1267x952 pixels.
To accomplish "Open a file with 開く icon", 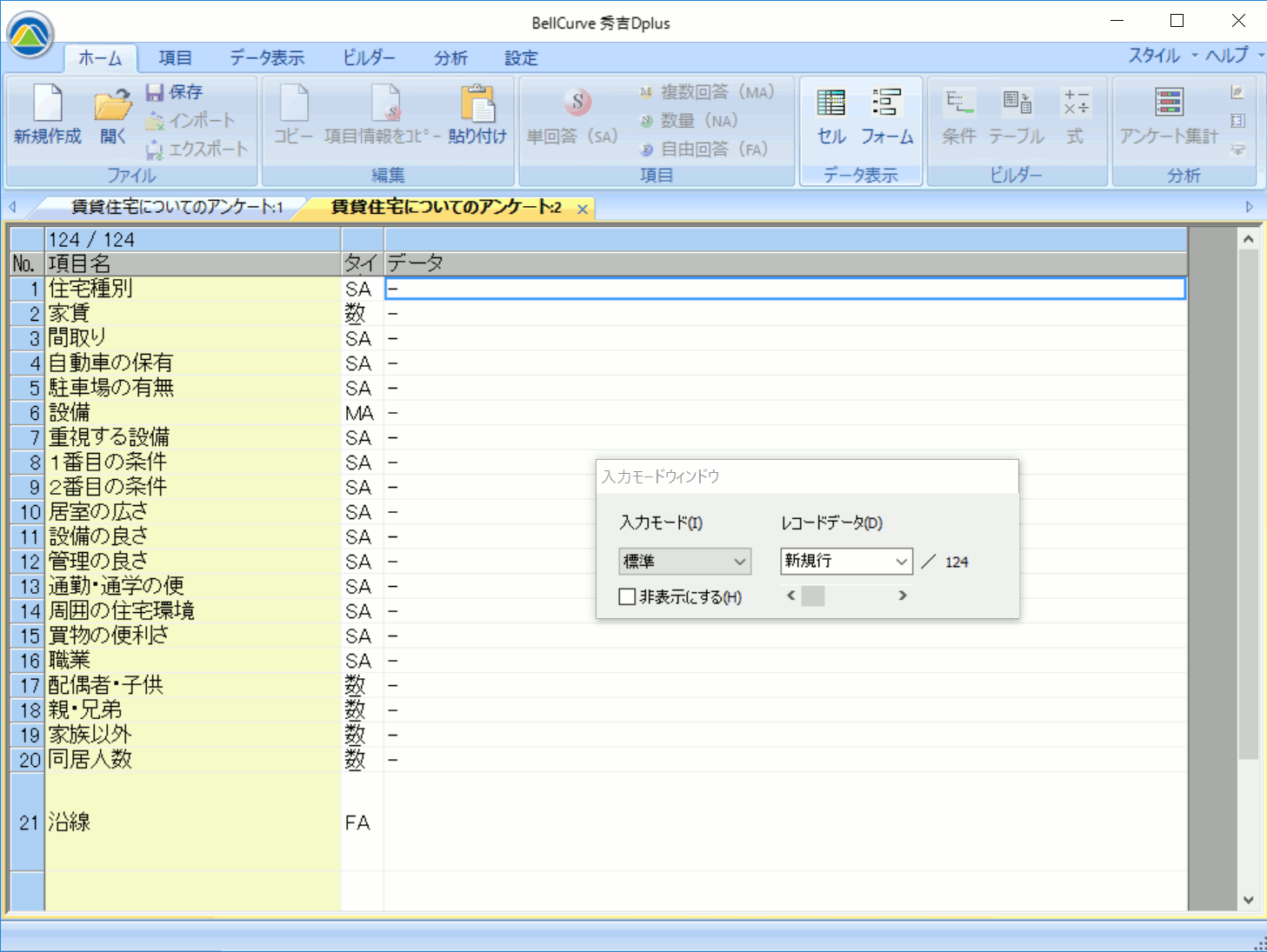I will click(113, 115).
